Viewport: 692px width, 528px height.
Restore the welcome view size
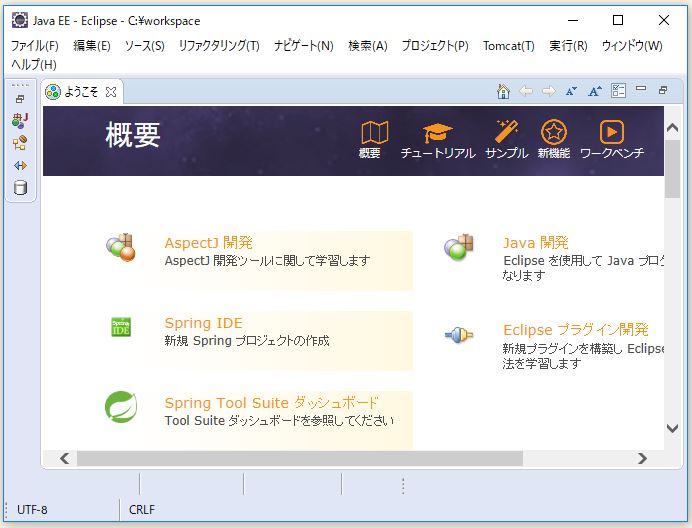point(662,90)
